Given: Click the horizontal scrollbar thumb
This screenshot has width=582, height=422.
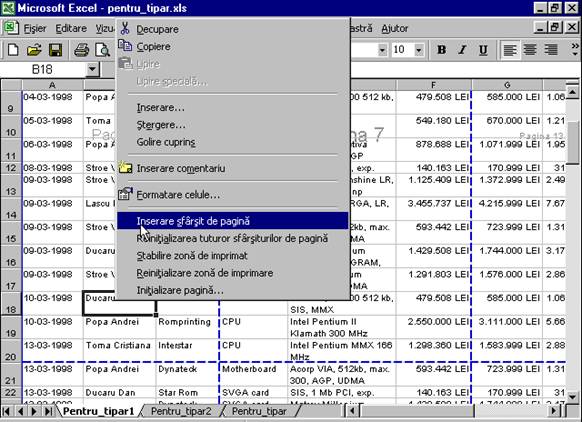Looking at the screenshot, I should (416, 411).
